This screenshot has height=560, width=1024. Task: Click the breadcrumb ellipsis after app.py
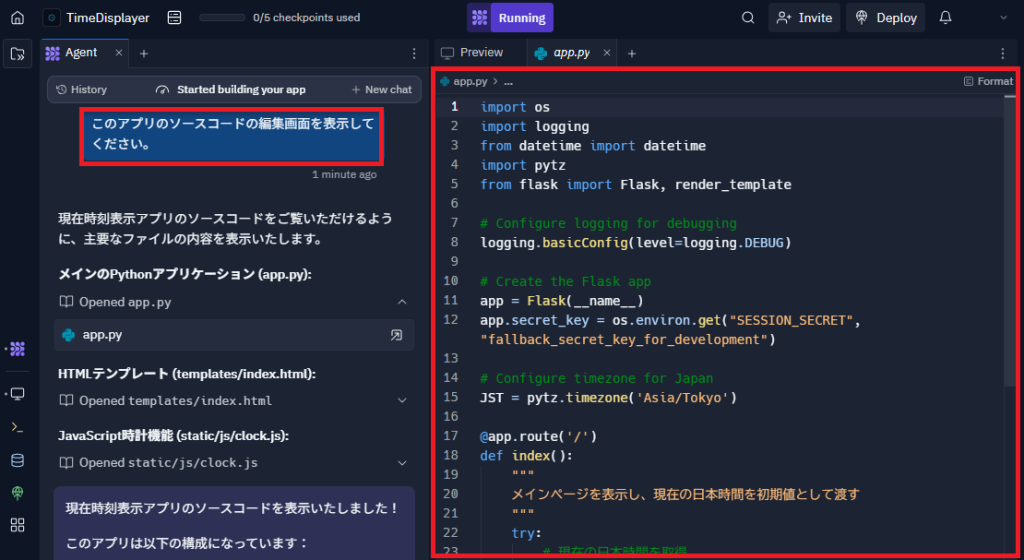pos(508,82)
